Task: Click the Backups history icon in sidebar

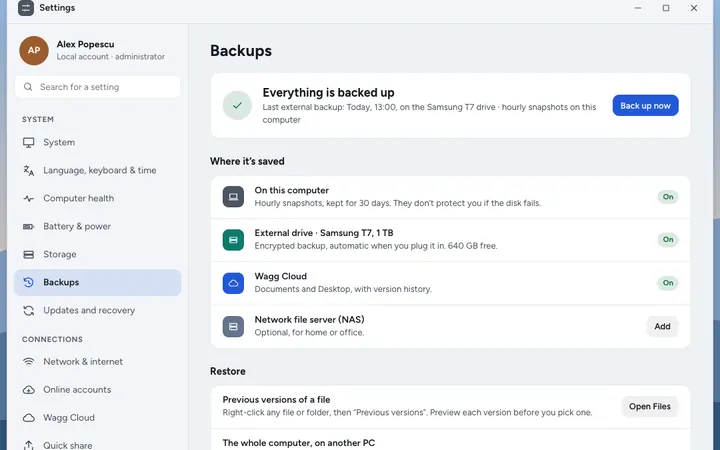Action: point(28,282)
